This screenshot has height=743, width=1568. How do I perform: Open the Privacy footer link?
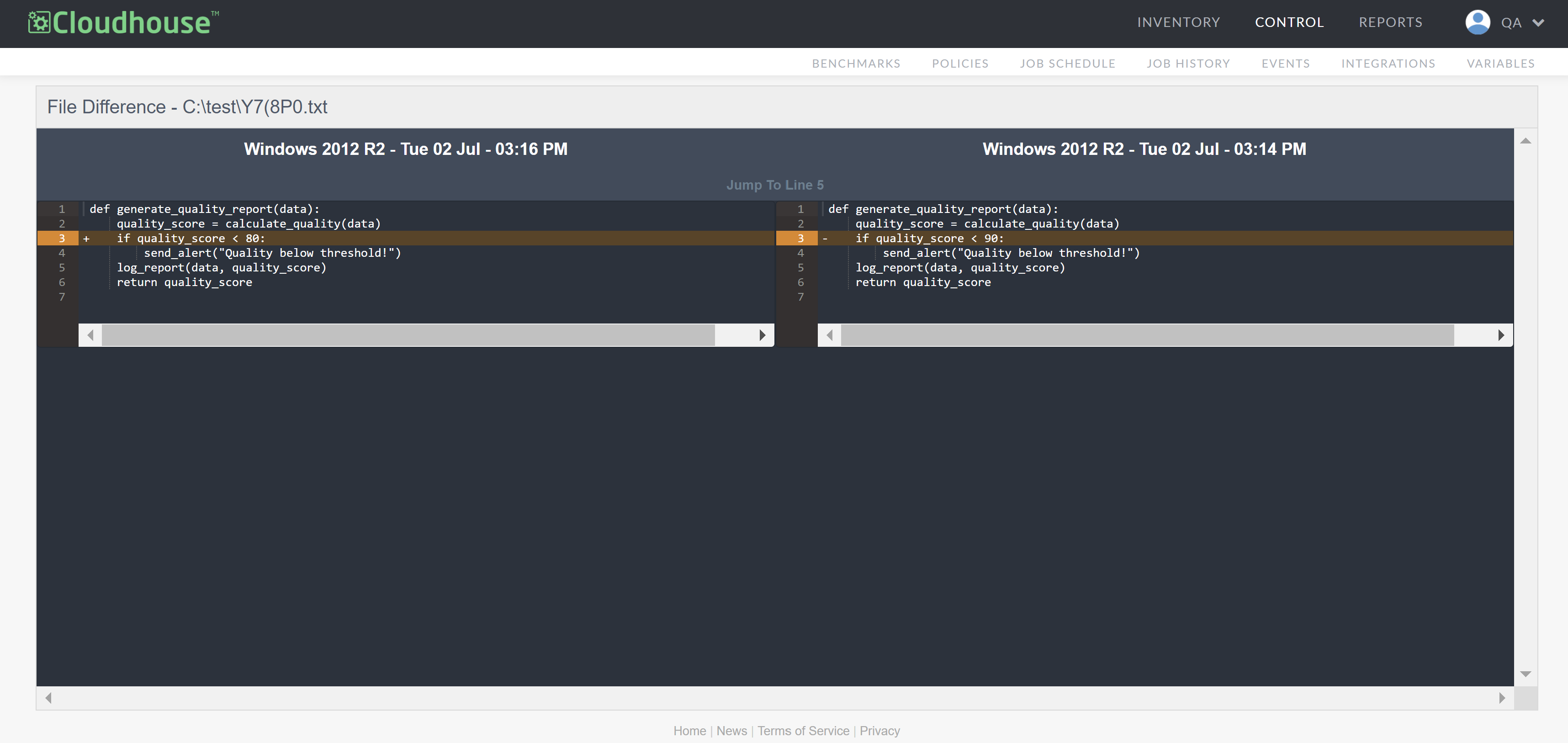point(879,731)
